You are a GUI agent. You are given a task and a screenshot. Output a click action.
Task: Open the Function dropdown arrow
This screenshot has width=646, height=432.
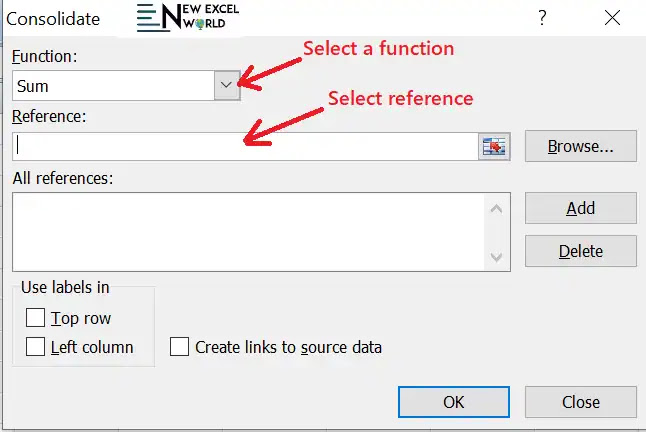(x=227, y=85)
